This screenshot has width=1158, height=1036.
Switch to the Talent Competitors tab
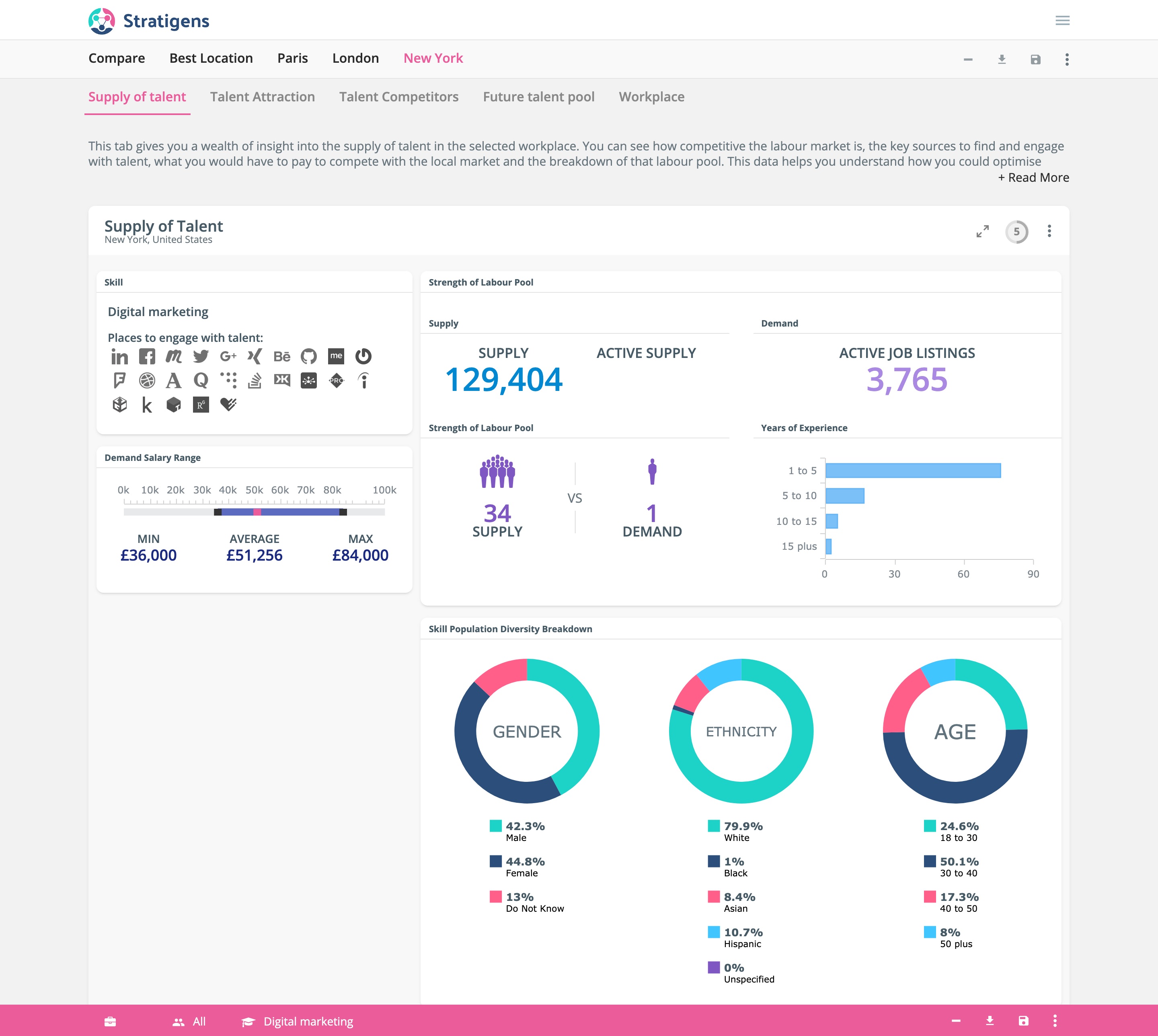[x=398, y=97]
